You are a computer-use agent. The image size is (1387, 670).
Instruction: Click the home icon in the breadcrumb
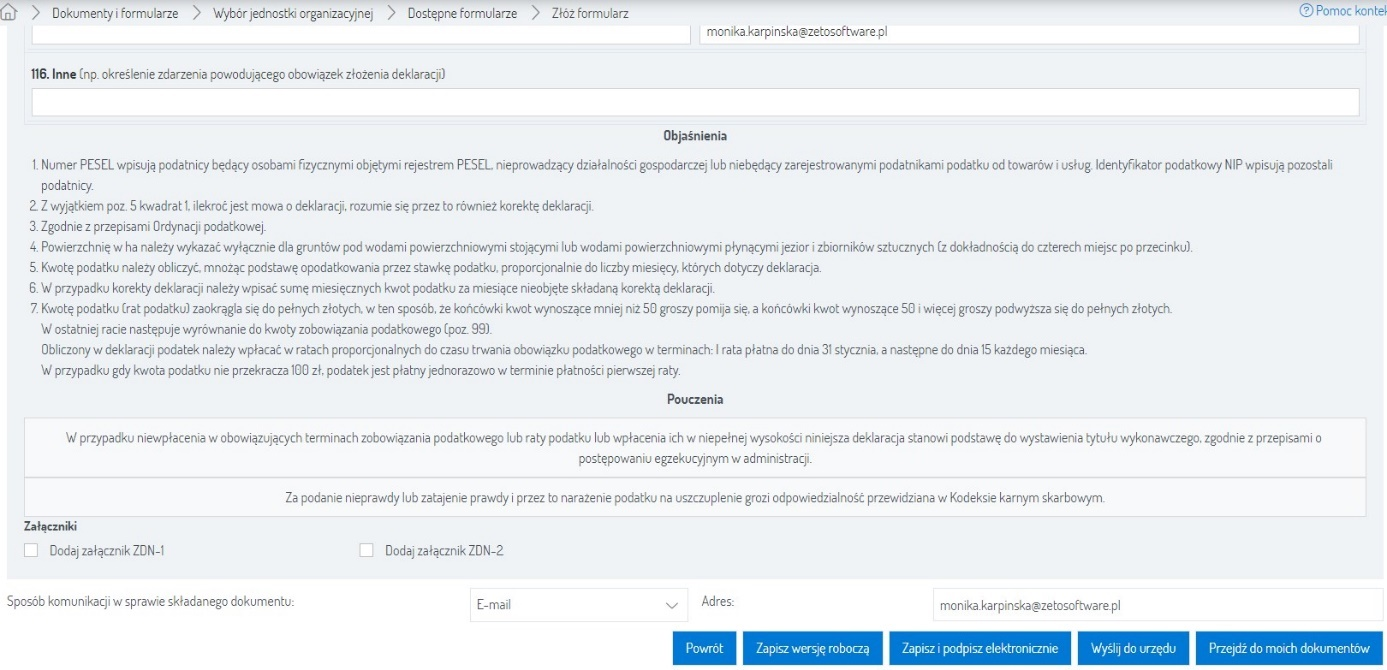pyautogui.click(x=13, y=15)
